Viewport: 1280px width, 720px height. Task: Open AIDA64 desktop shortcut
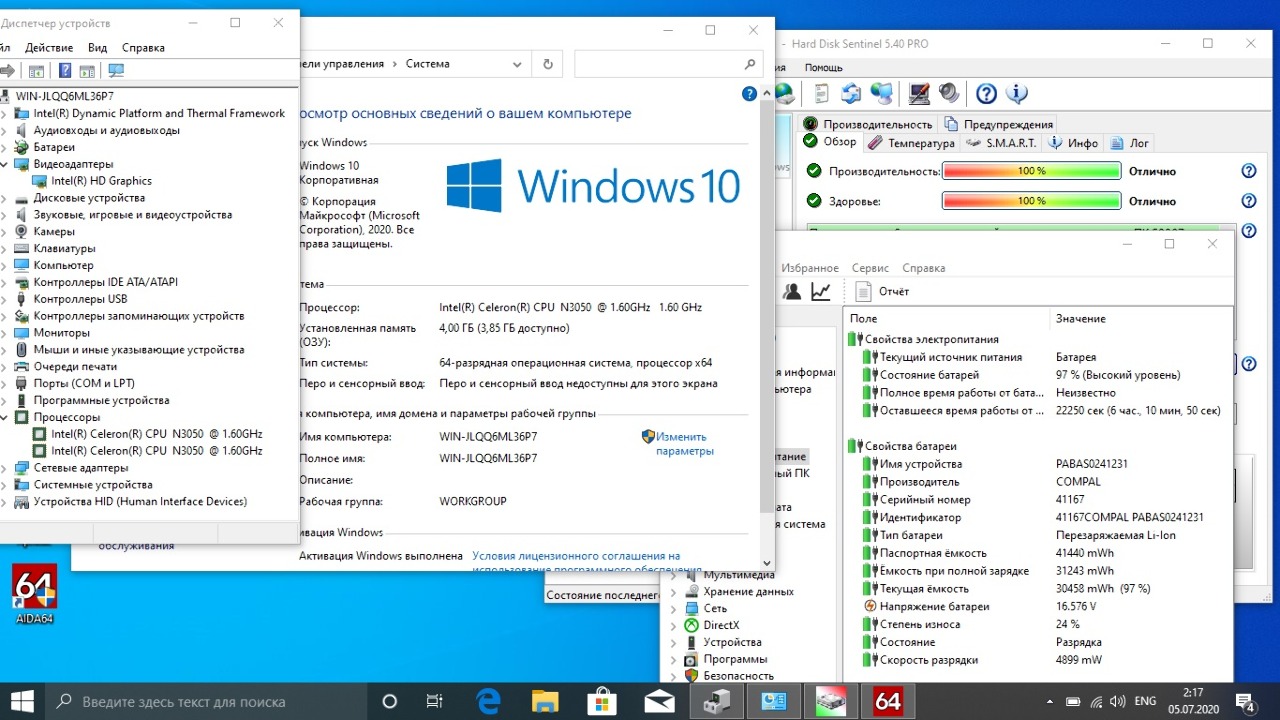[35, 595]
